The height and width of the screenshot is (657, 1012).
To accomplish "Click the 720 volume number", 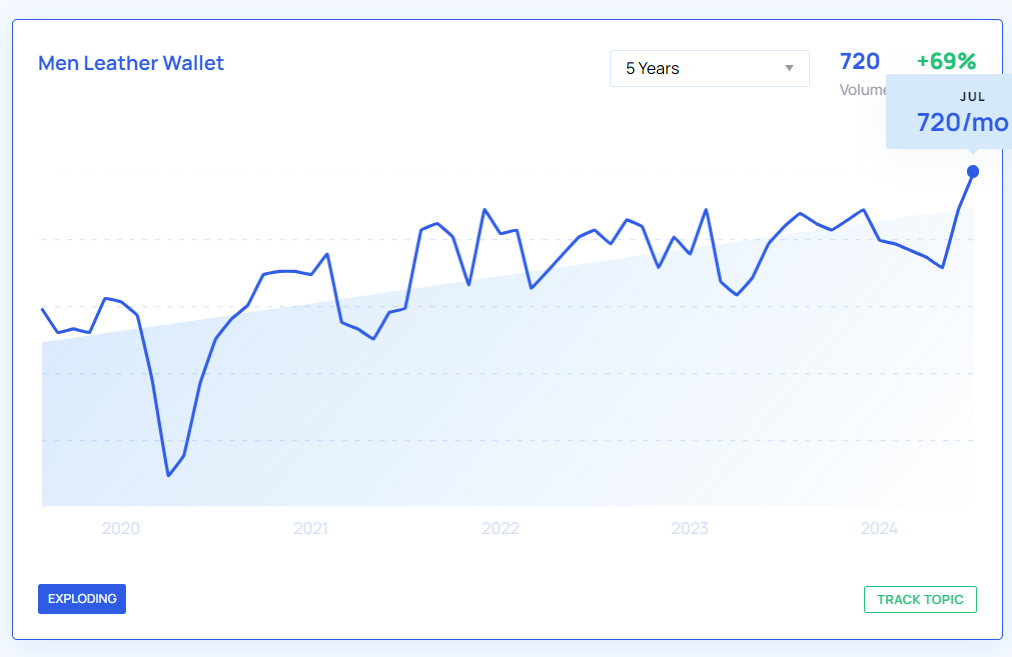I will point(859,61).
